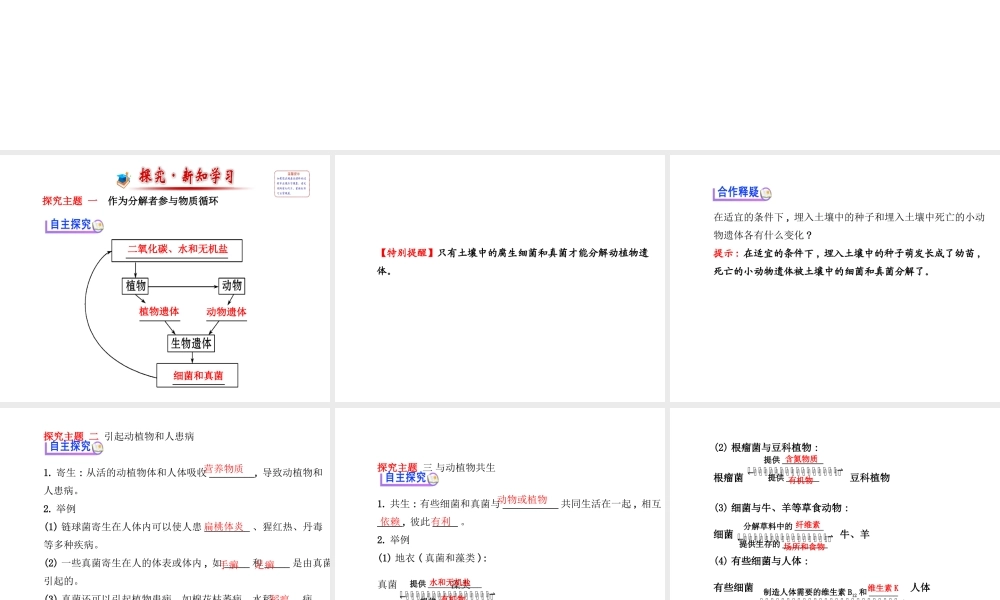Click the 细菌和真菌 box in the diagram
The image size is (1000, 600).
(x=197, y=376)
